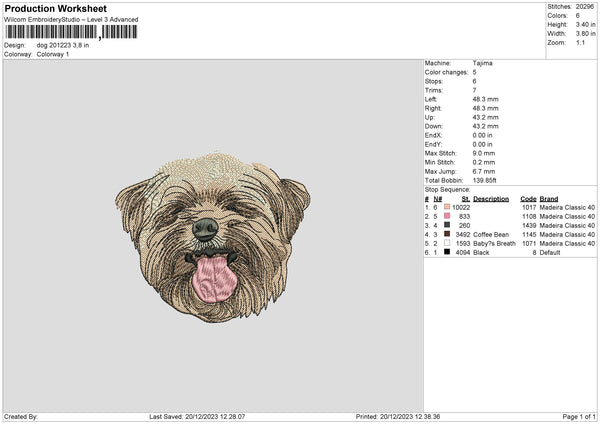Click the Black thread color swatch

tap(446, 252)
